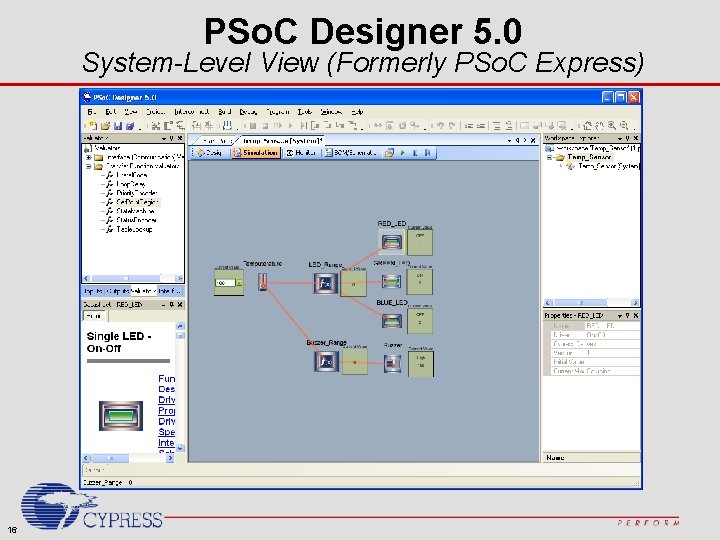Open the Help menu
The height and width of the screenshot is (540, 720).
(x=357, y=112)
